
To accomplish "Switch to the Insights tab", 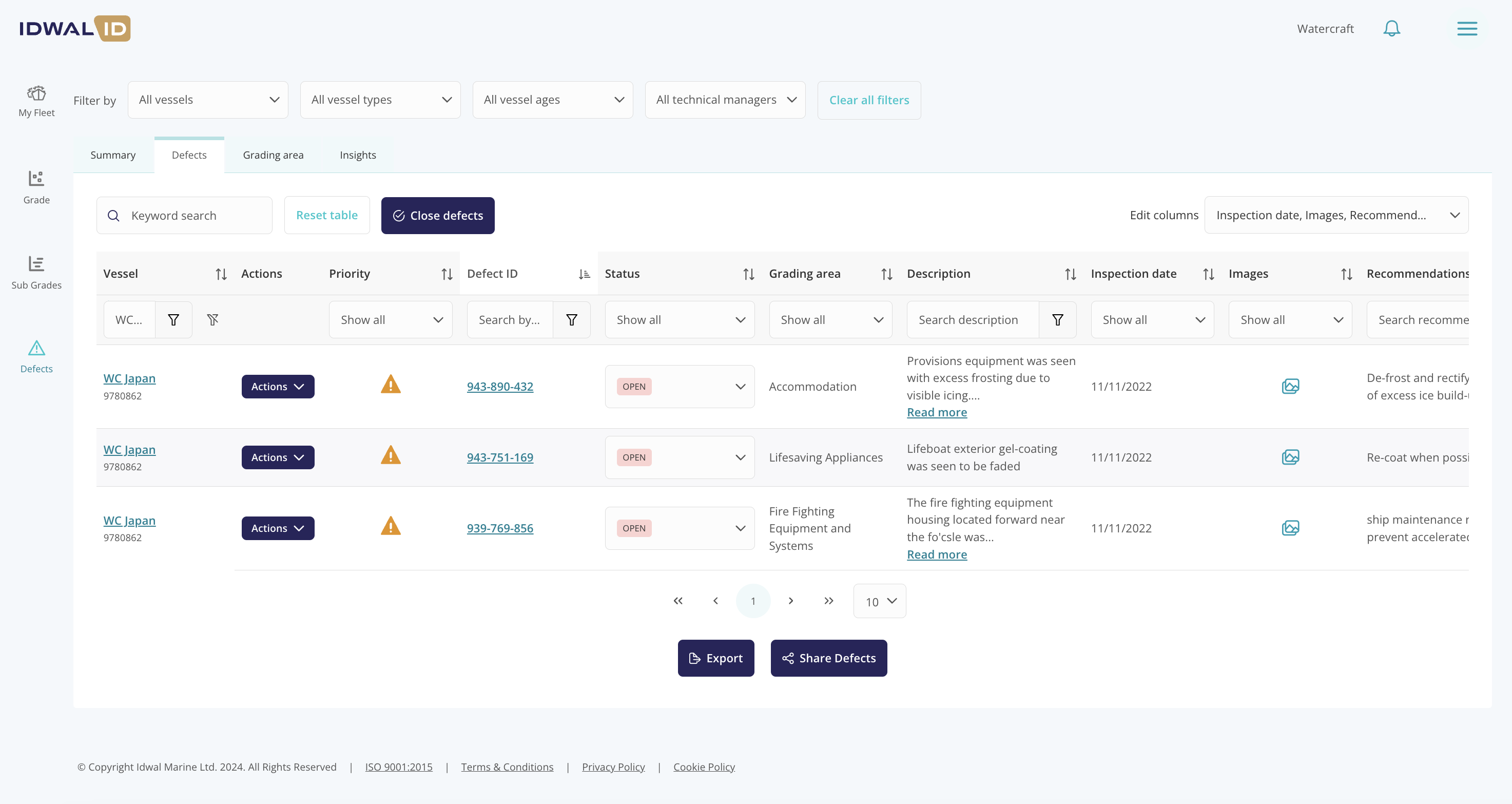I will click(357, 155).
